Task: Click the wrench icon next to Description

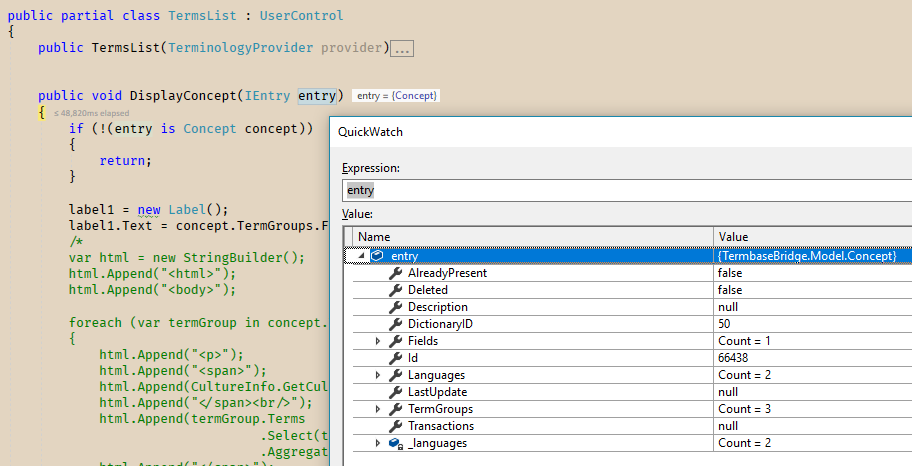Action: pyautogui.click(x=395, y=307)
